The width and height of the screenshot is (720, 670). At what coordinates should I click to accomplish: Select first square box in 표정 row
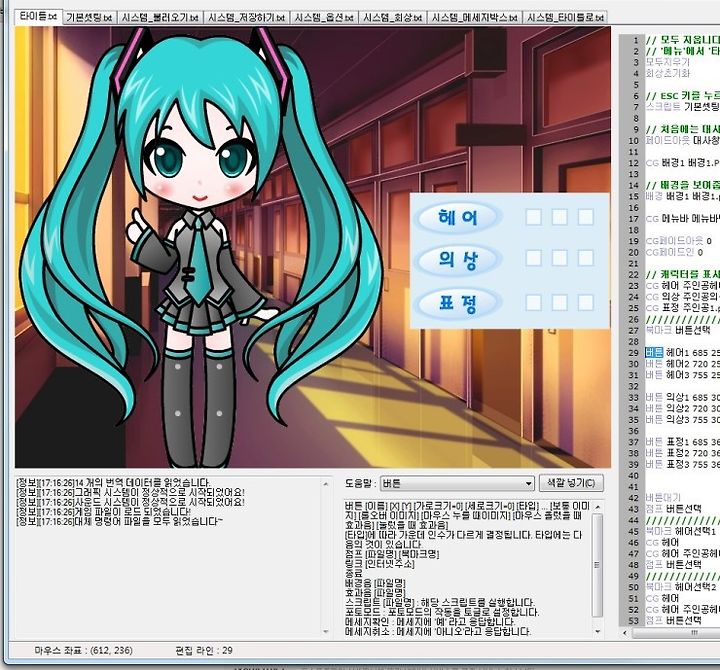pos(533,303)
